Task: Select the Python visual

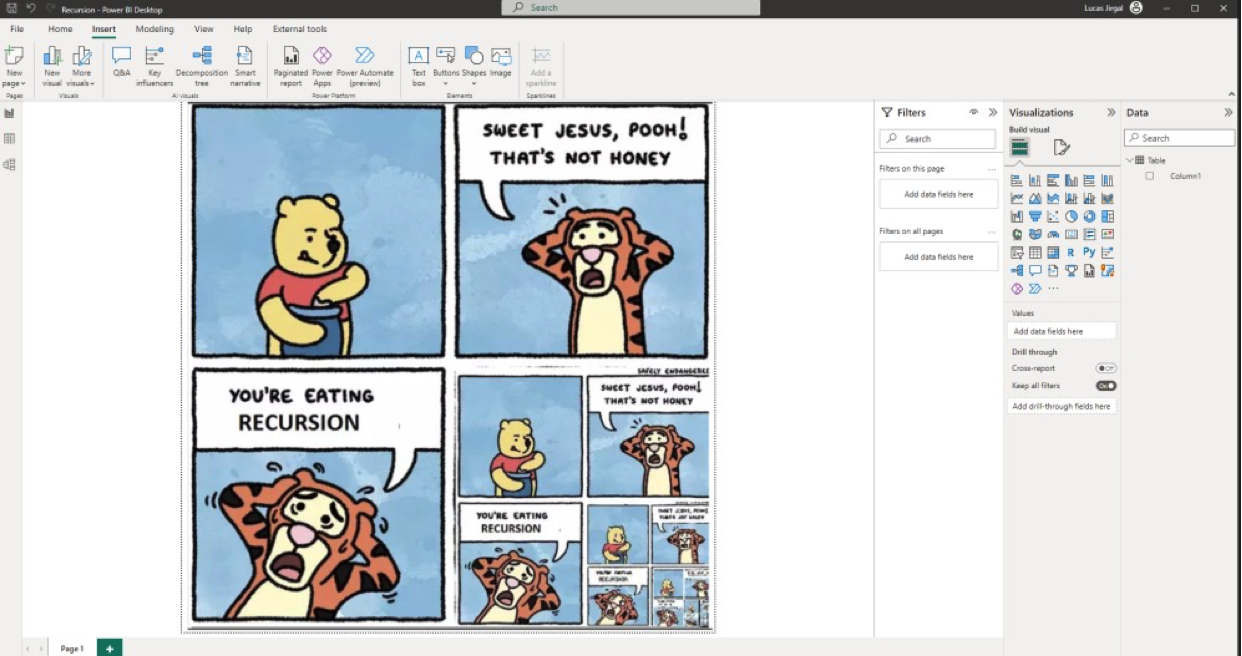Action: click(1089, 252)
